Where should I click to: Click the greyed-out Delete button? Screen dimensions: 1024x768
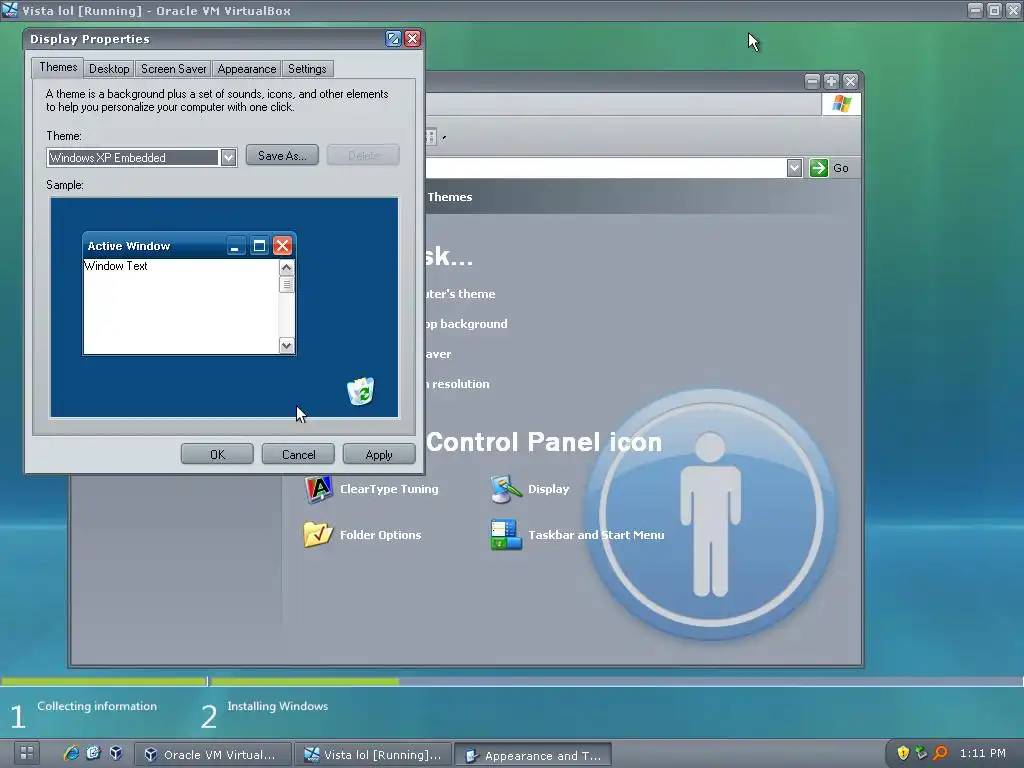pyautogui.click(x=363, y=155)
